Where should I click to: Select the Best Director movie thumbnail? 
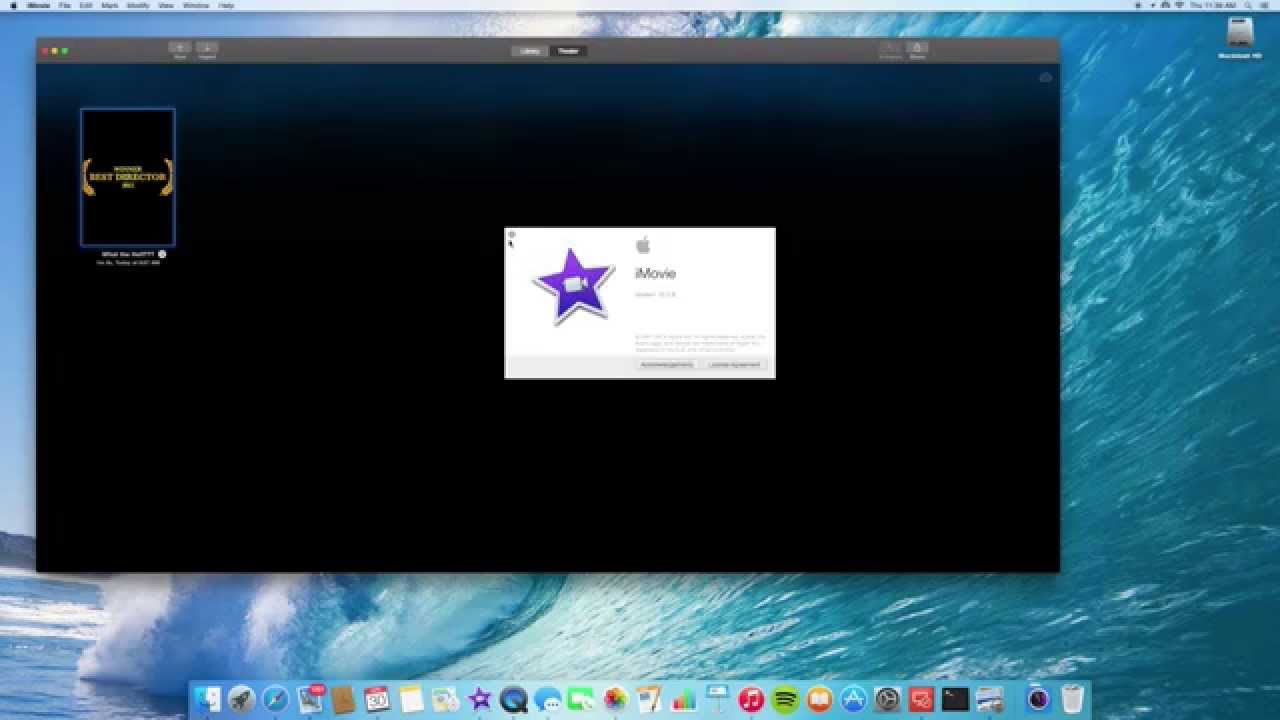point(128,177)
